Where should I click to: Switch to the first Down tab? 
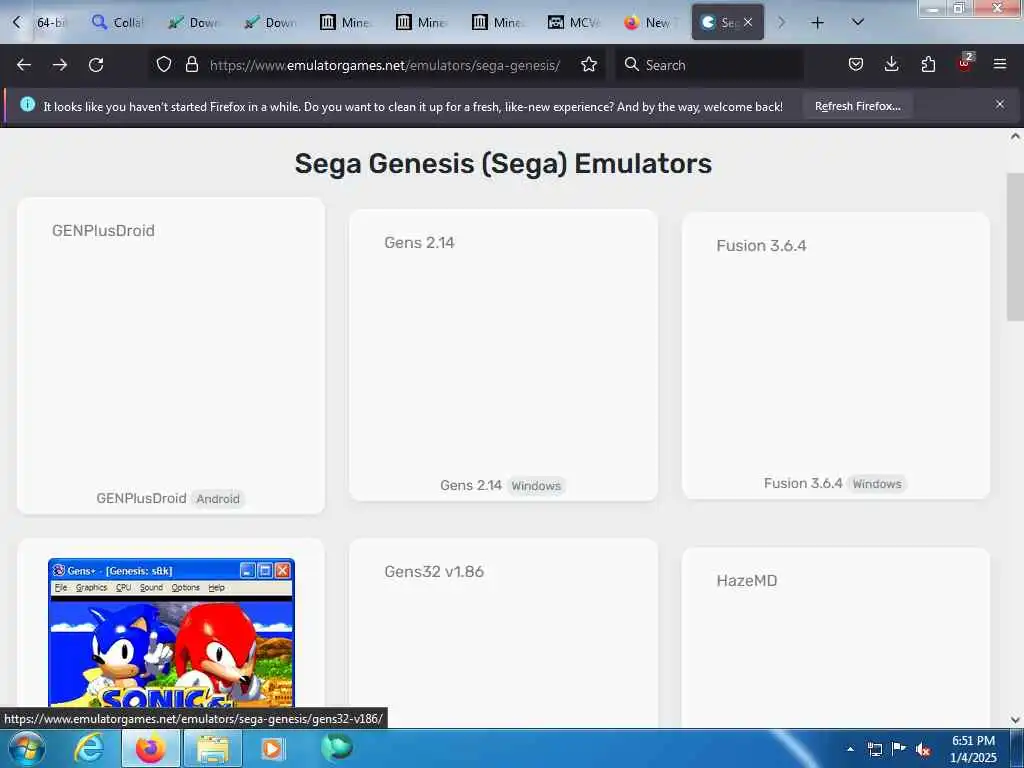pyautogui.click(x=193, y=22)
